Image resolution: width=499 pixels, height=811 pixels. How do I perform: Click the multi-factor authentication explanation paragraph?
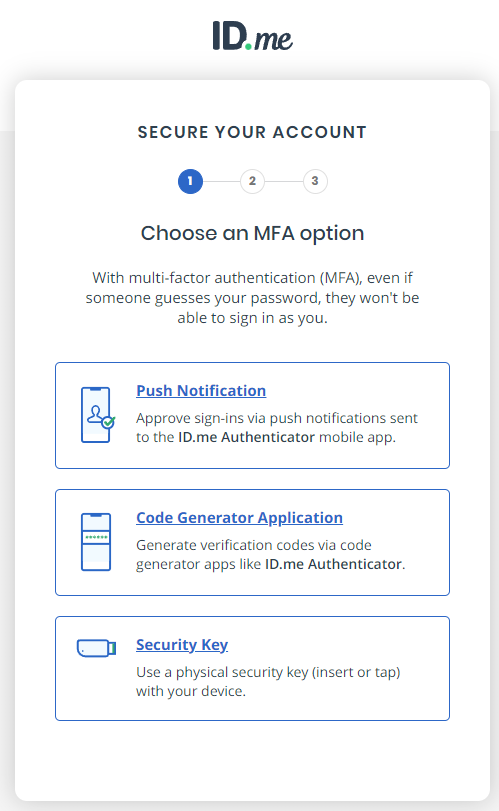click(252, 298)
